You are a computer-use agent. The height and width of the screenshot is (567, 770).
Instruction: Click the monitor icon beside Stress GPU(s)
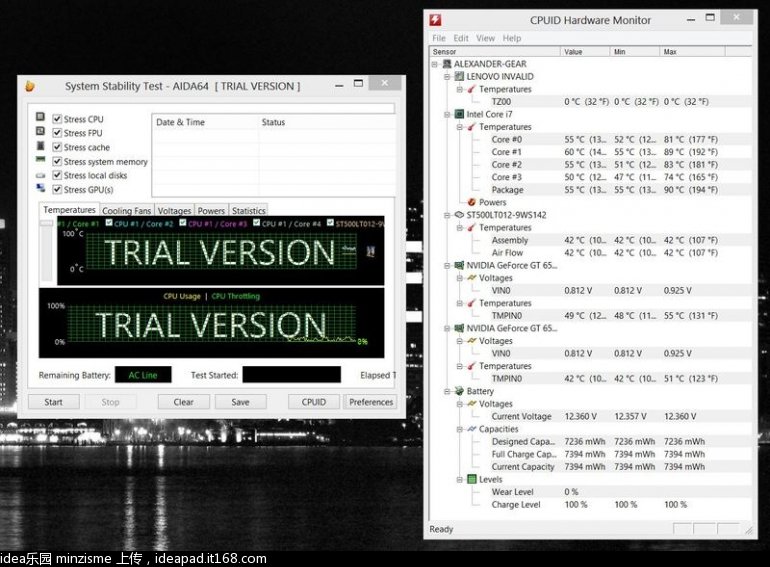click(x=40, y=188)
